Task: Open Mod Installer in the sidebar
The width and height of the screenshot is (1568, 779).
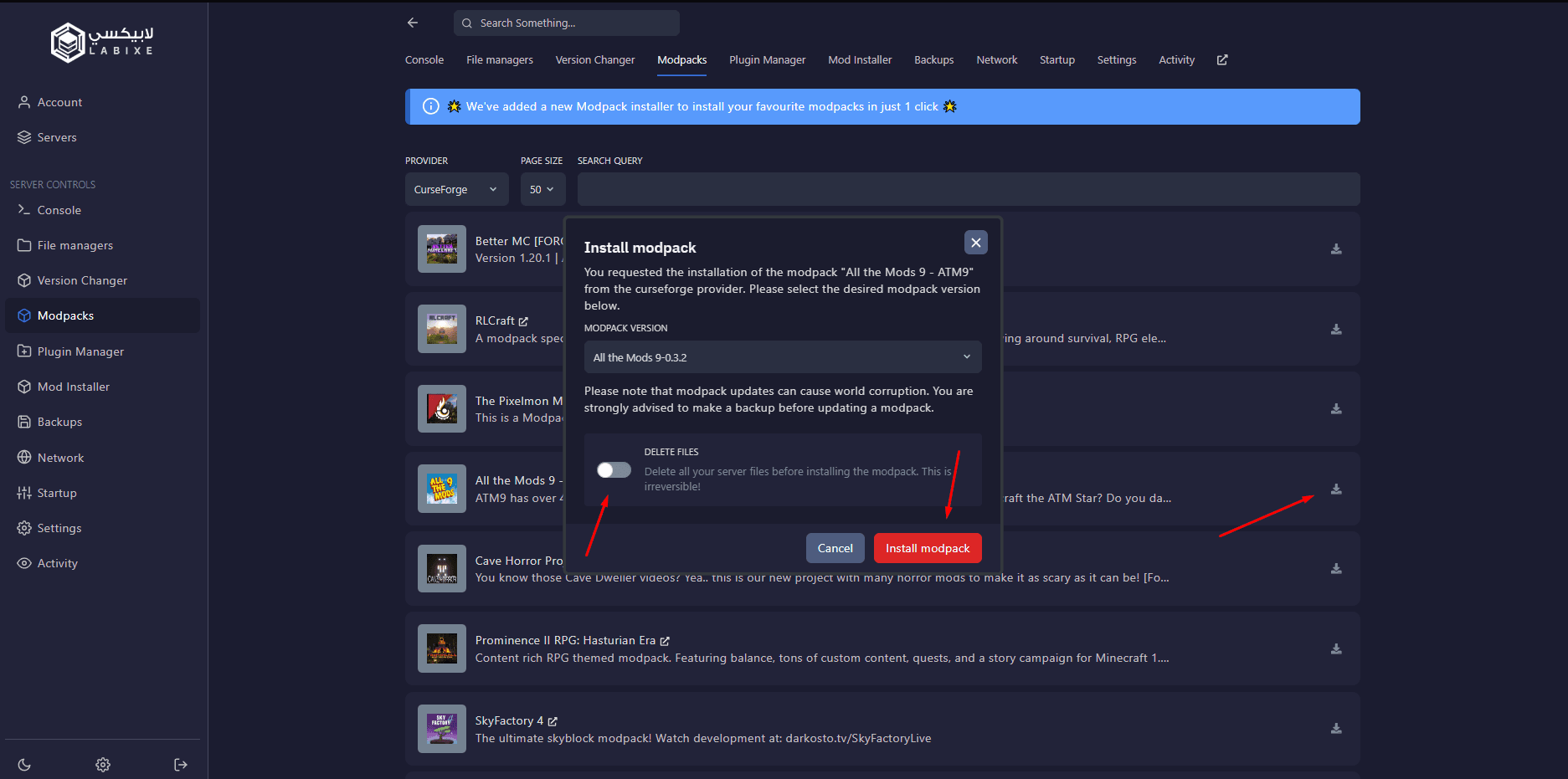Action: [x=102, y=387]
